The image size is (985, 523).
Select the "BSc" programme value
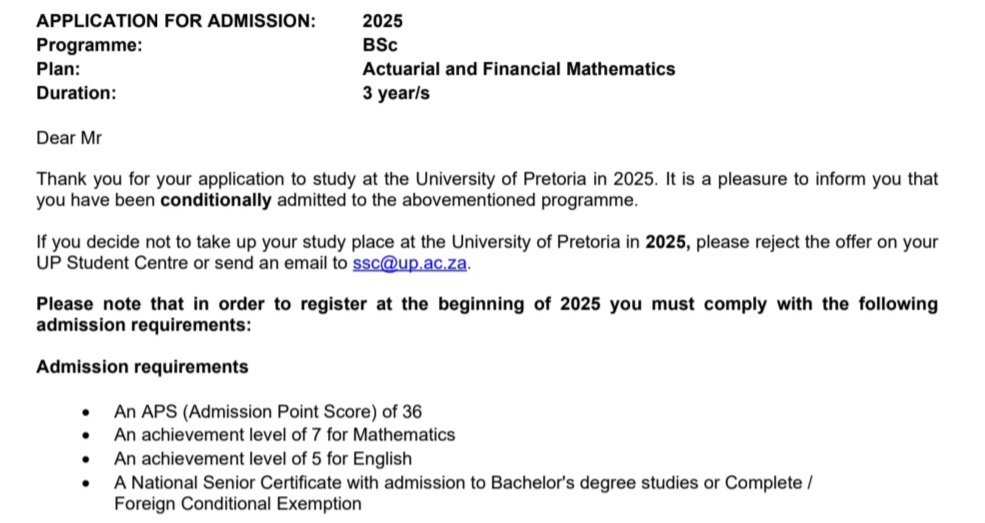[x=380, y=45]
